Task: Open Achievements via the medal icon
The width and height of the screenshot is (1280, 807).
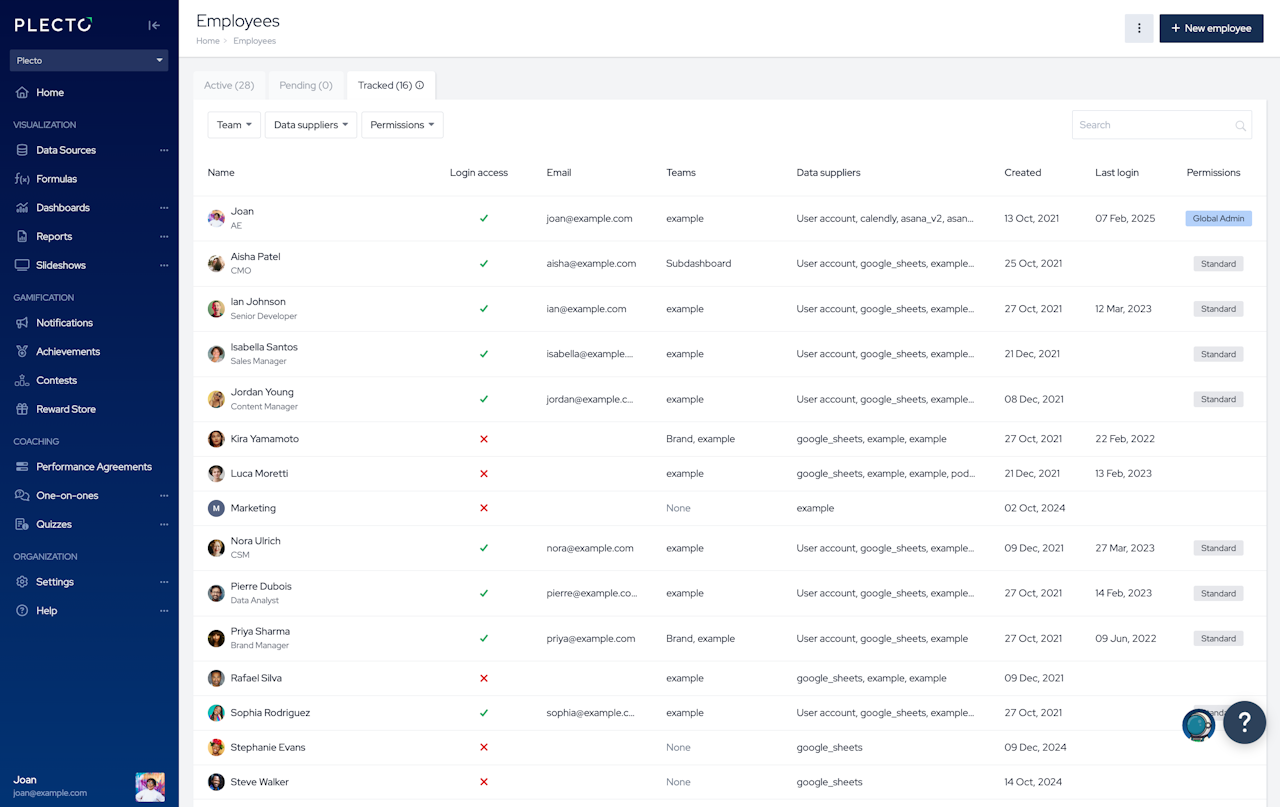Action: click(x=22, y=352)
